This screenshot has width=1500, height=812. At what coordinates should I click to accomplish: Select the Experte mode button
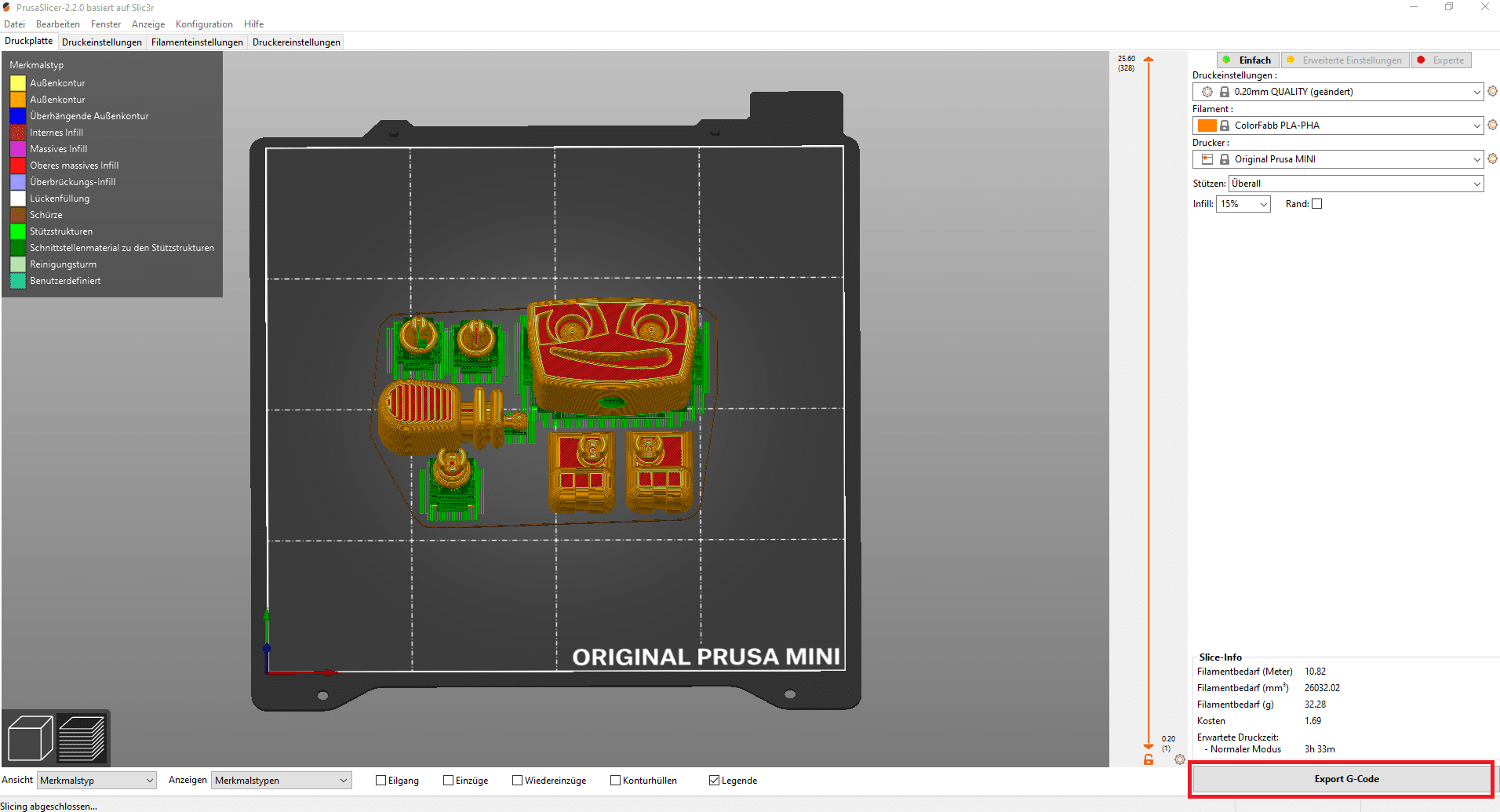point(1441,60)
